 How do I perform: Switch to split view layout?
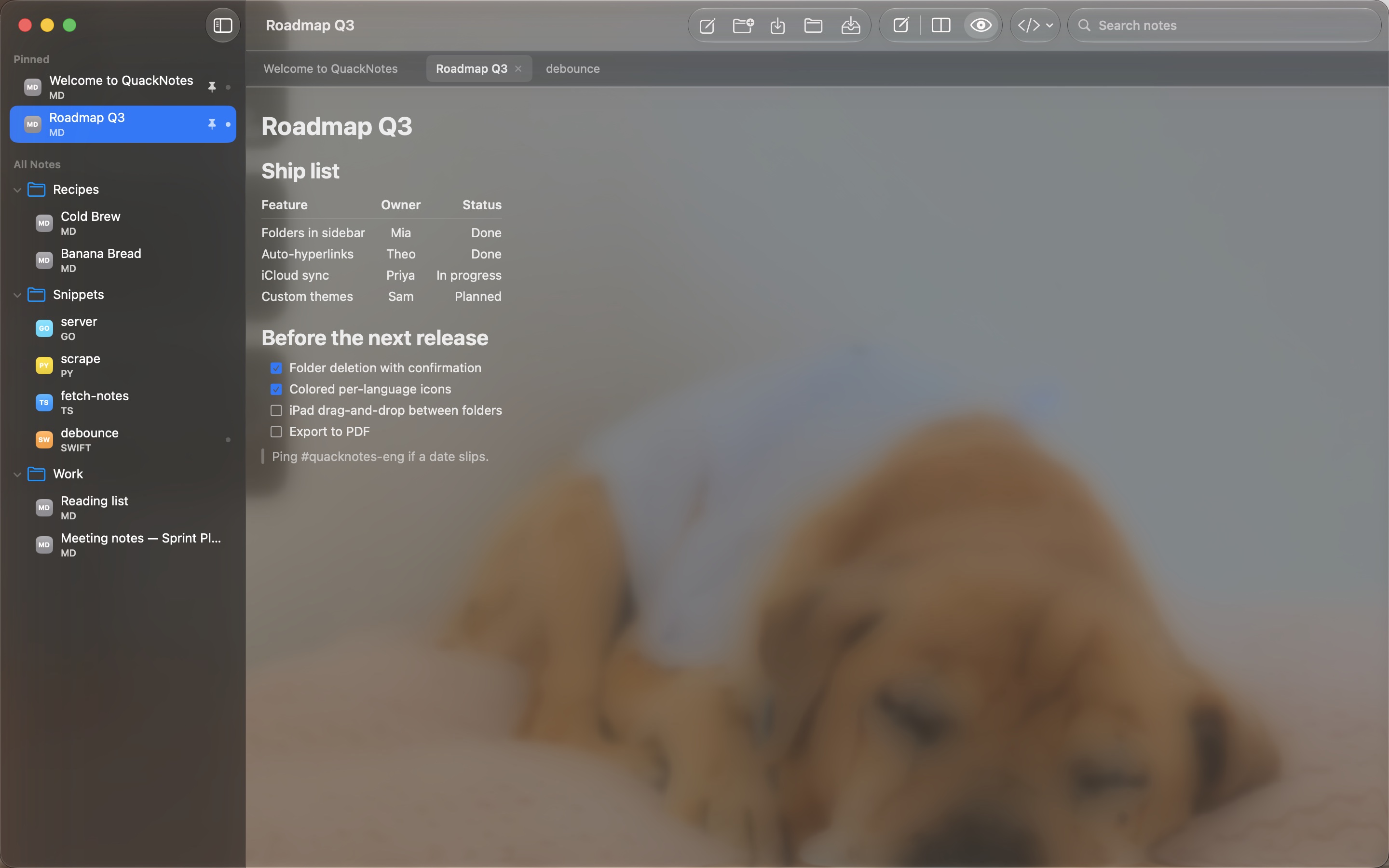pos(941,25)
